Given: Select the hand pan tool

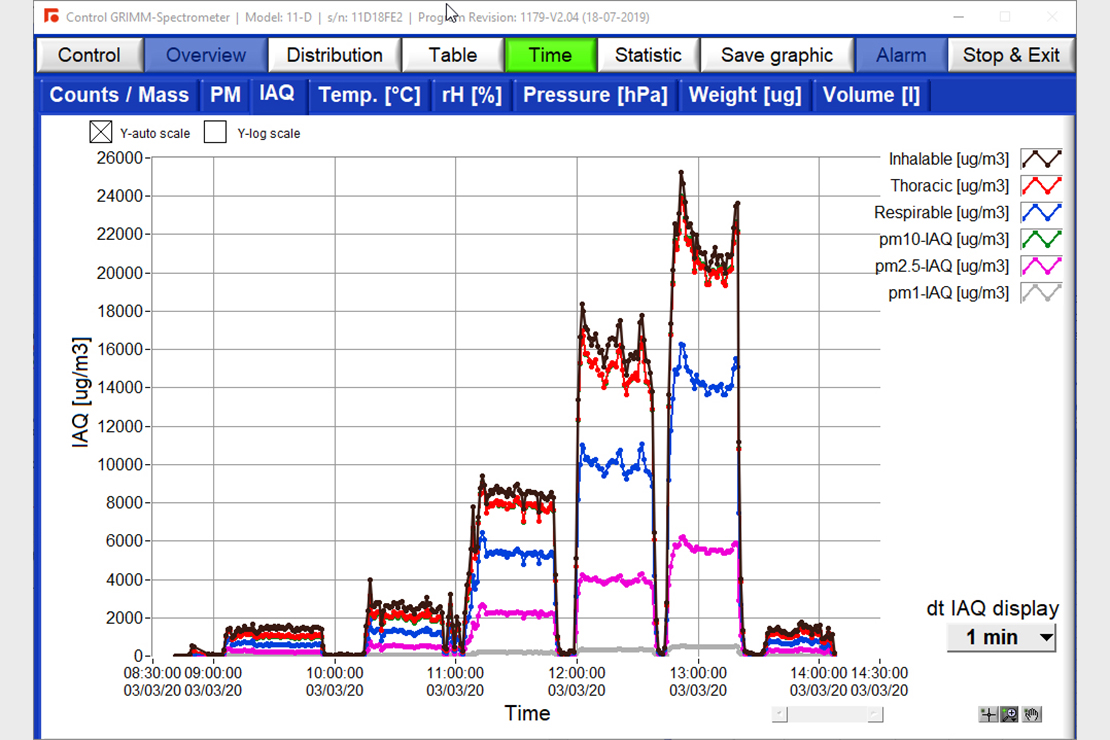Looking at the screenshot, I should (x=1032, y=714).
